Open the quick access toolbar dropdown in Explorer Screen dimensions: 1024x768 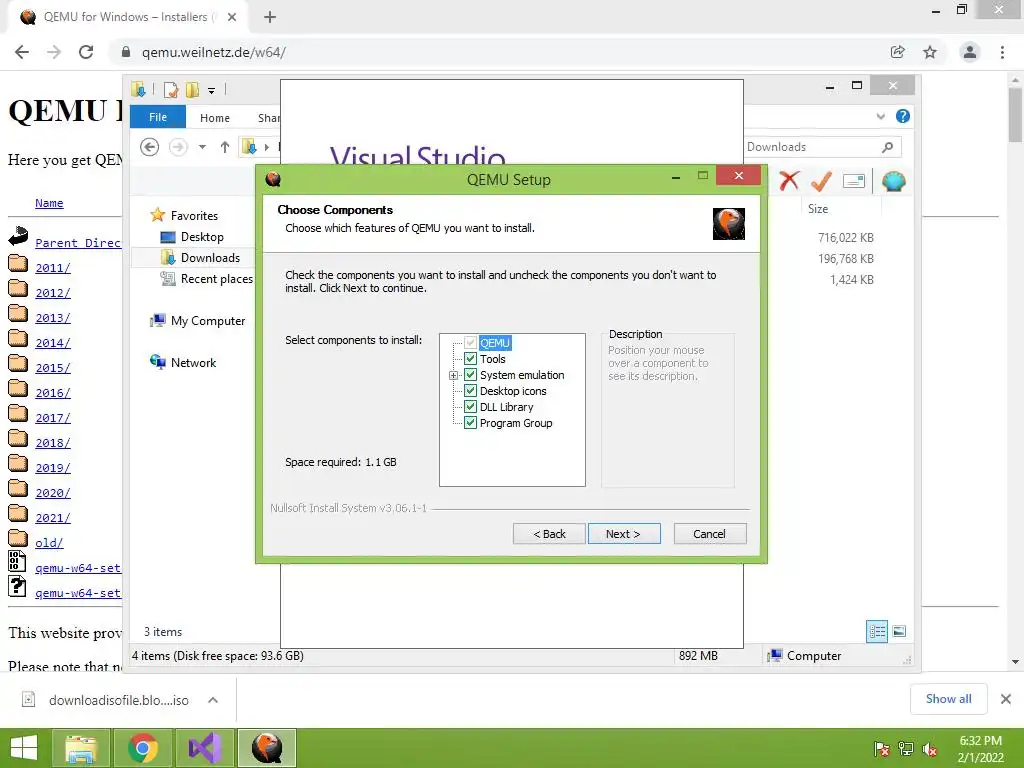tap(212, 90)
